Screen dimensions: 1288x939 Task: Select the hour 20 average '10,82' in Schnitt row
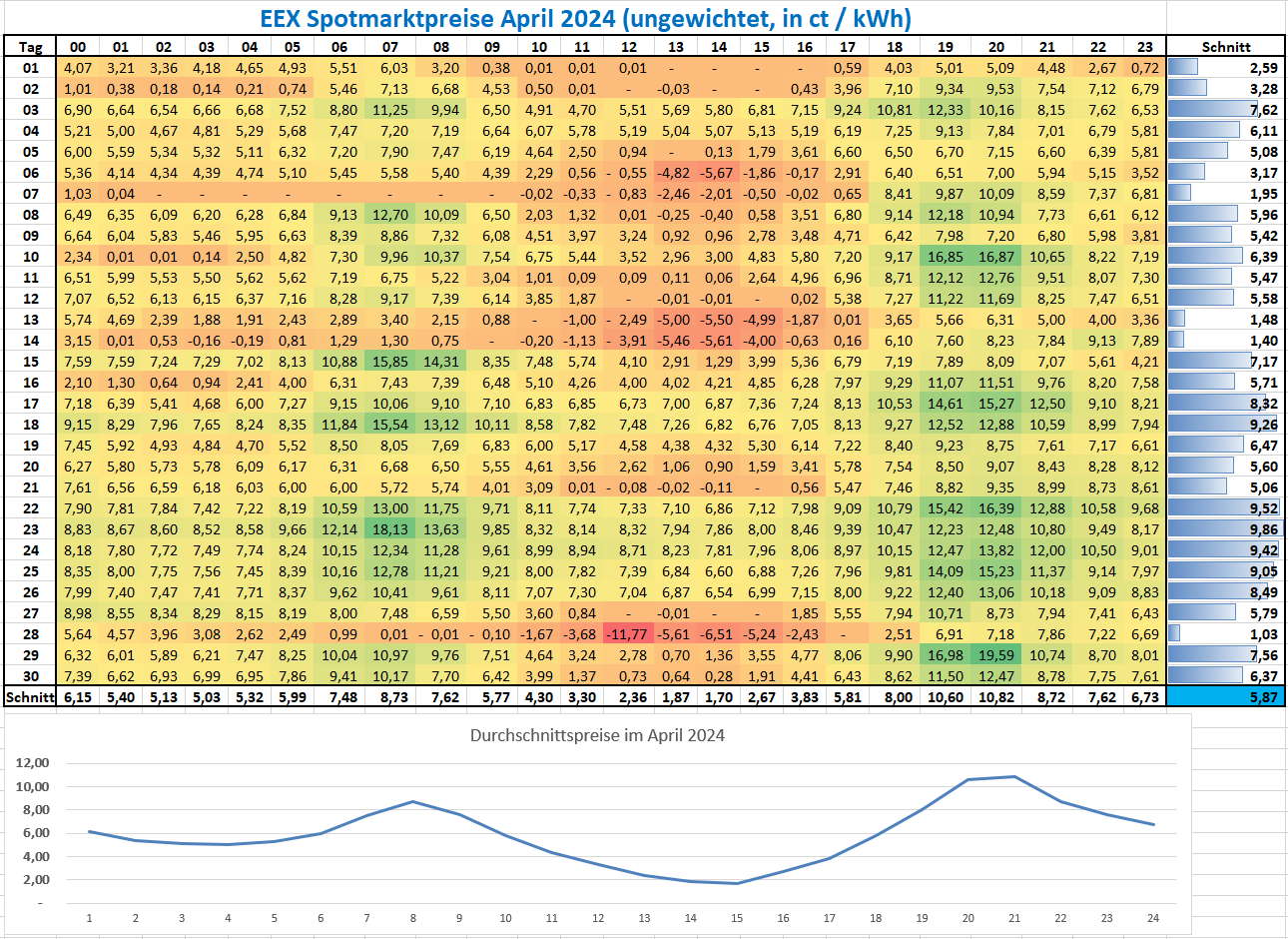[x=995, y=697]
